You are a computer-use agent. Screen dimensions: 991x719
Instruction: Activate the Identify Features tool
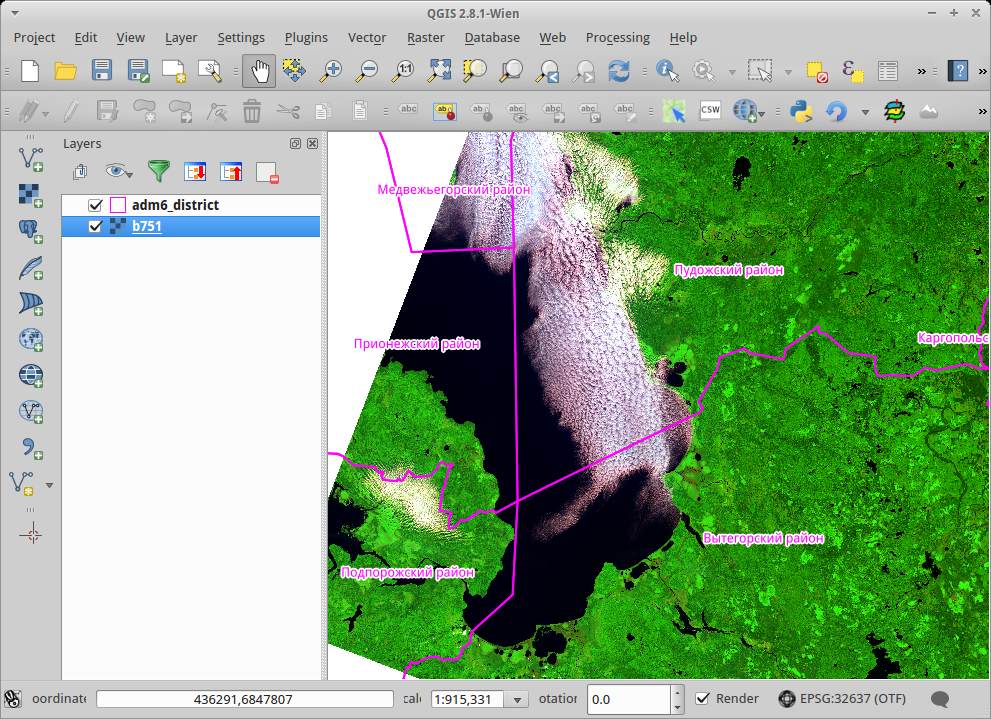tap(667, 71)
